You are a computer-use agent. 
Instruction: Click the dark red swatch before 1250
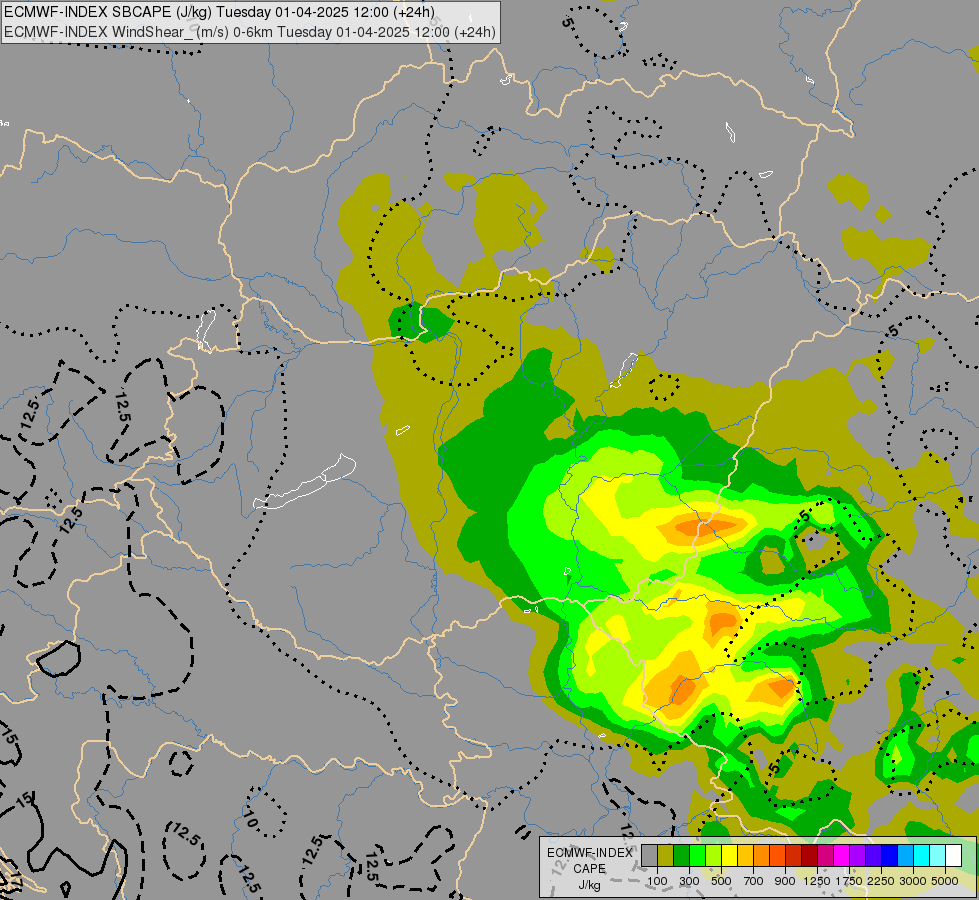(x=809, y=855)
